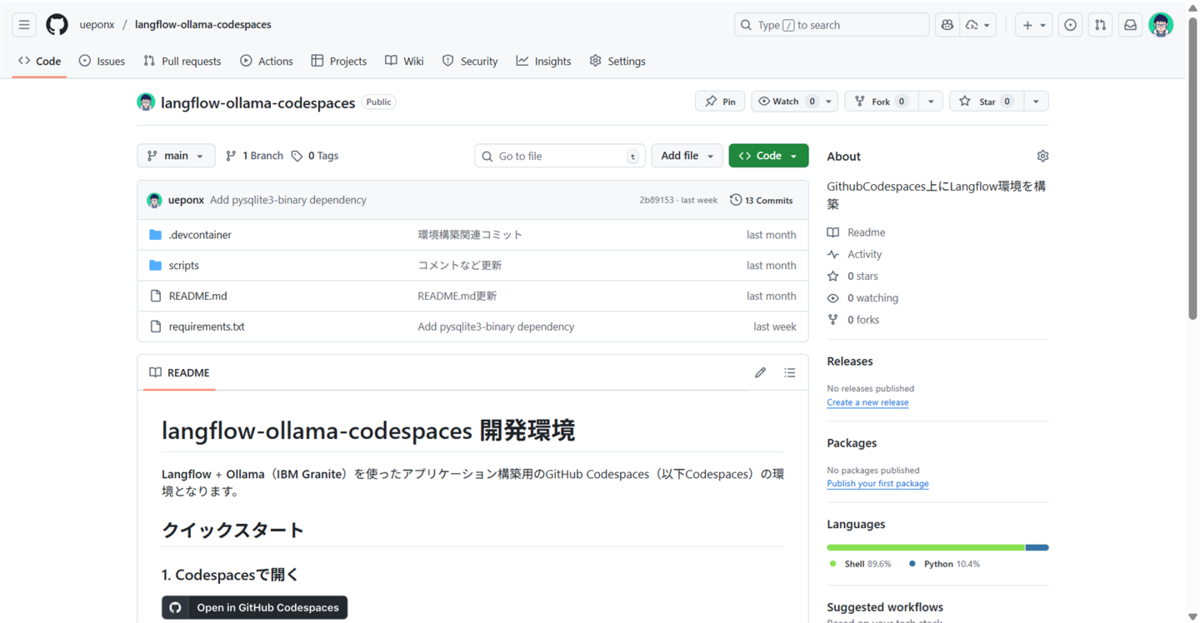
Task: Switch to the Insights tab
Action: (x=543, y=61)
